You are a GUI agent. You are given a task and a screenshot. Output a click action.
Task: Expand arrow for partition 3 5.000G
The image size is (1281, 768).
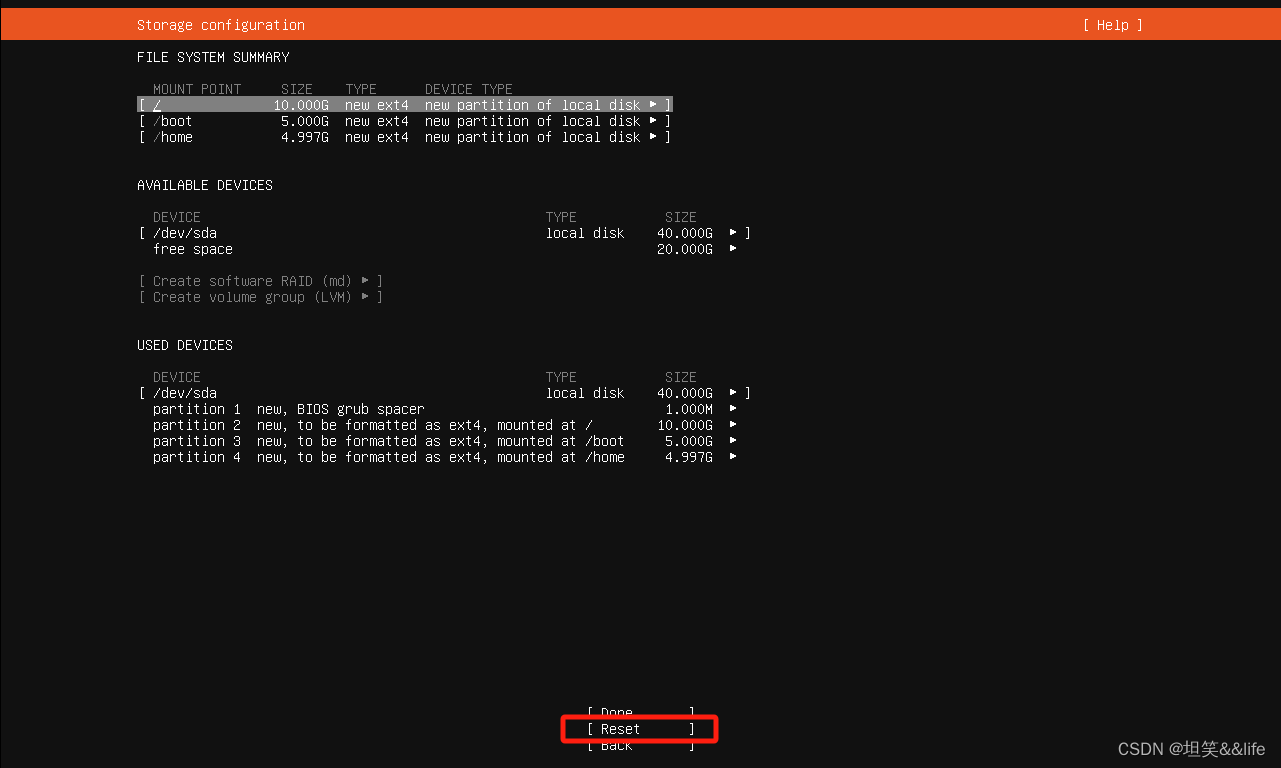[x=733, y=441]
